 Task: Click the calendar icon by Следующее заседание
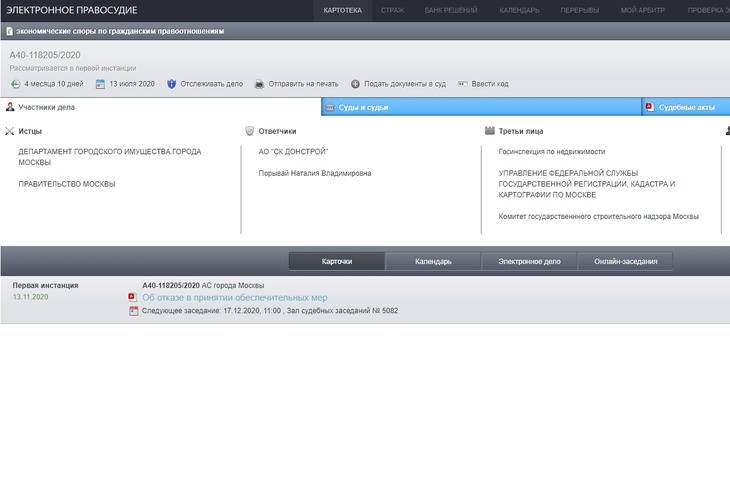(133, 311)
